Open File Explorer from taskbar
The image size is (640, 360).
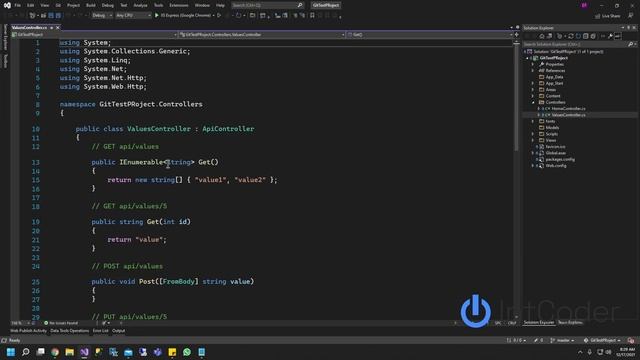point(70,352)
